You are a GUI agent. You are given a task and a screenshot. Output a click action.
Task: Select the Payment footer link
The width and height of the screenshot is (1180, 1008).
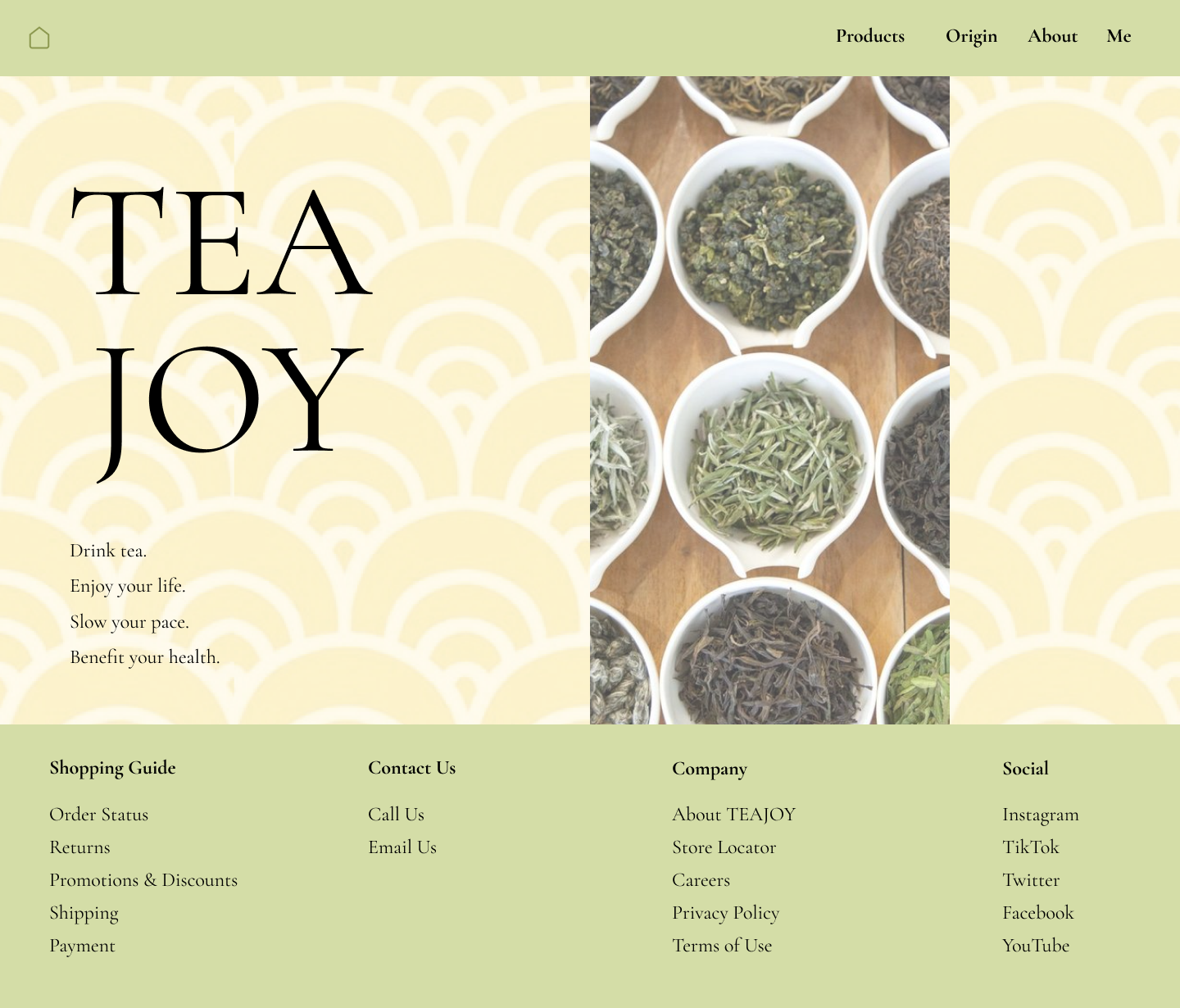tap(82, 946)
